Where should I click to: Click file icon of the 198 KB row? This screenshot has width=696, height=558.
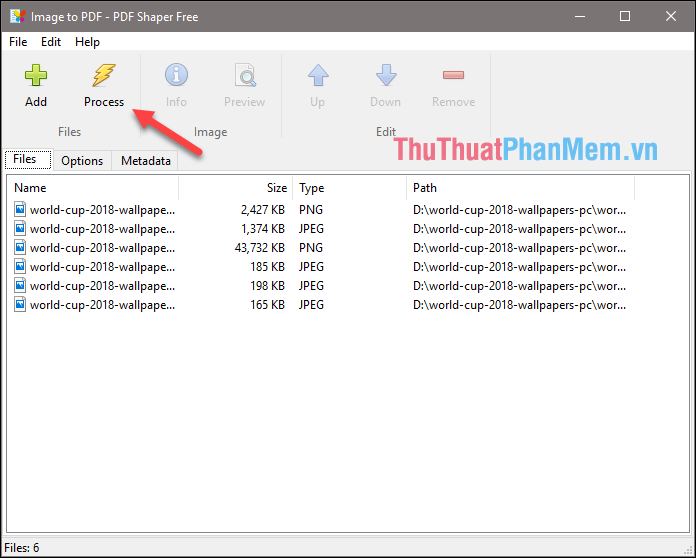[20, 285]
